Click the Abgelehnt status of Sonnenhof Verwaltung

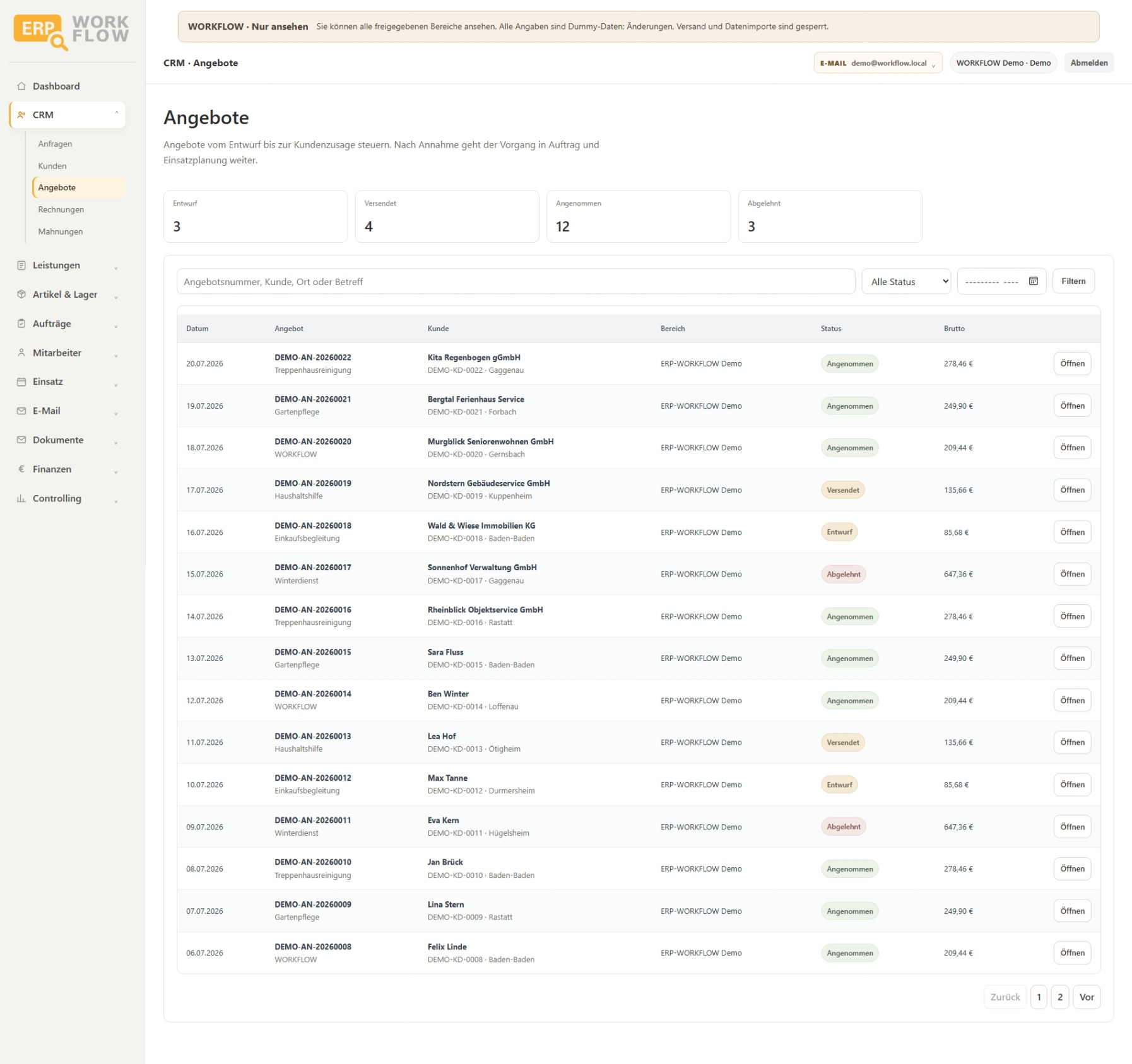point(844,575)
